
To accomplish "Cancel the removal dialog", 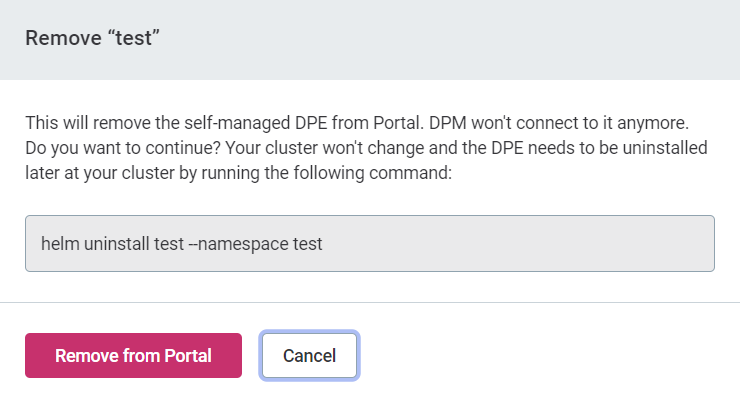I will click(x=309, y=356).
